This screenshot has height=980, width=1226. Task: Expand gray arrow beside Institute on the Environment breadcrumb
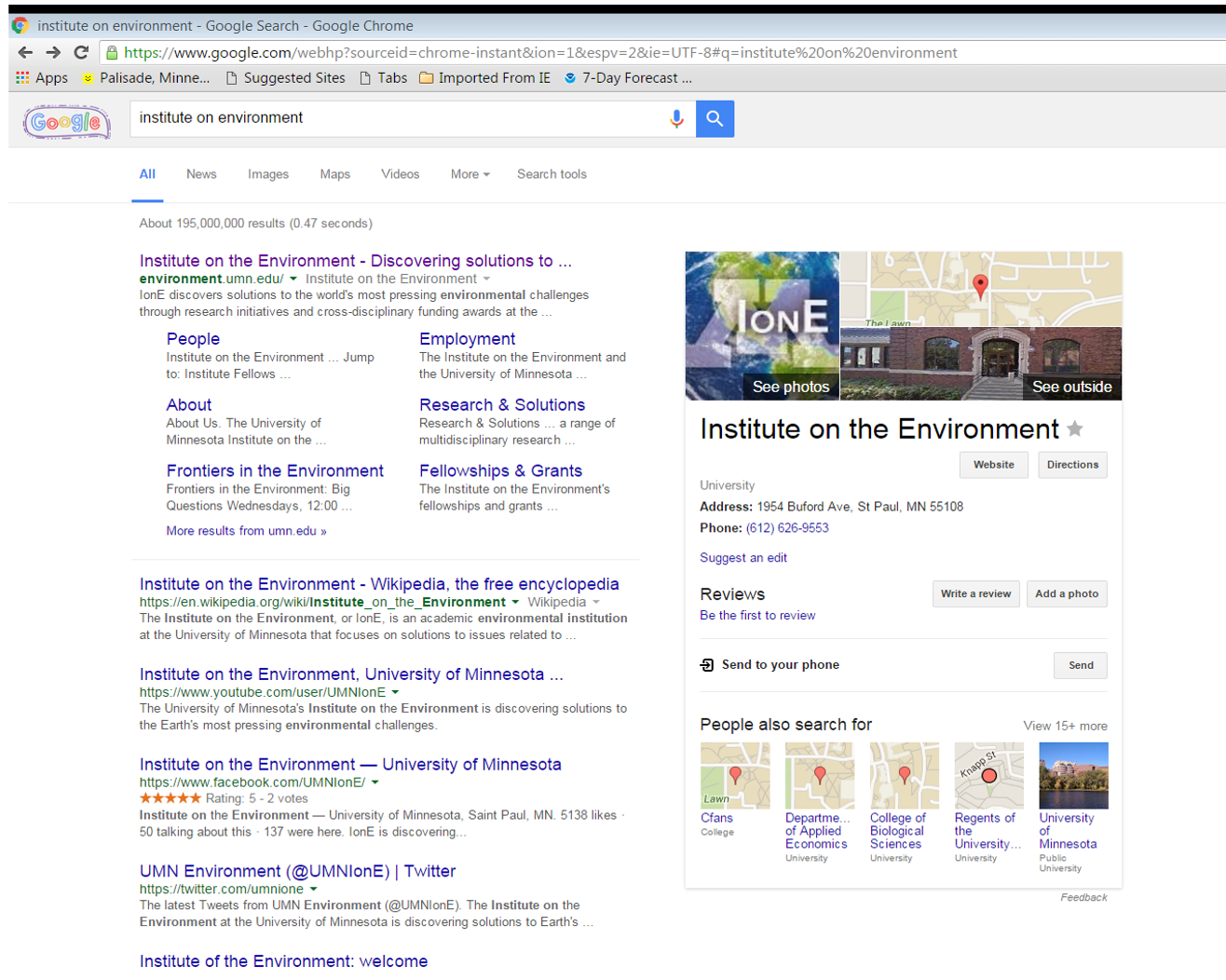(486, 279)
